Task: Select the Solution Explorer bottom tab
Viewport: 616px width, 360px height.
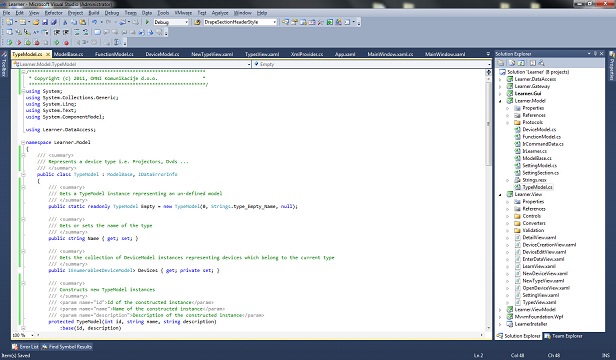Action: coord(519,336)
